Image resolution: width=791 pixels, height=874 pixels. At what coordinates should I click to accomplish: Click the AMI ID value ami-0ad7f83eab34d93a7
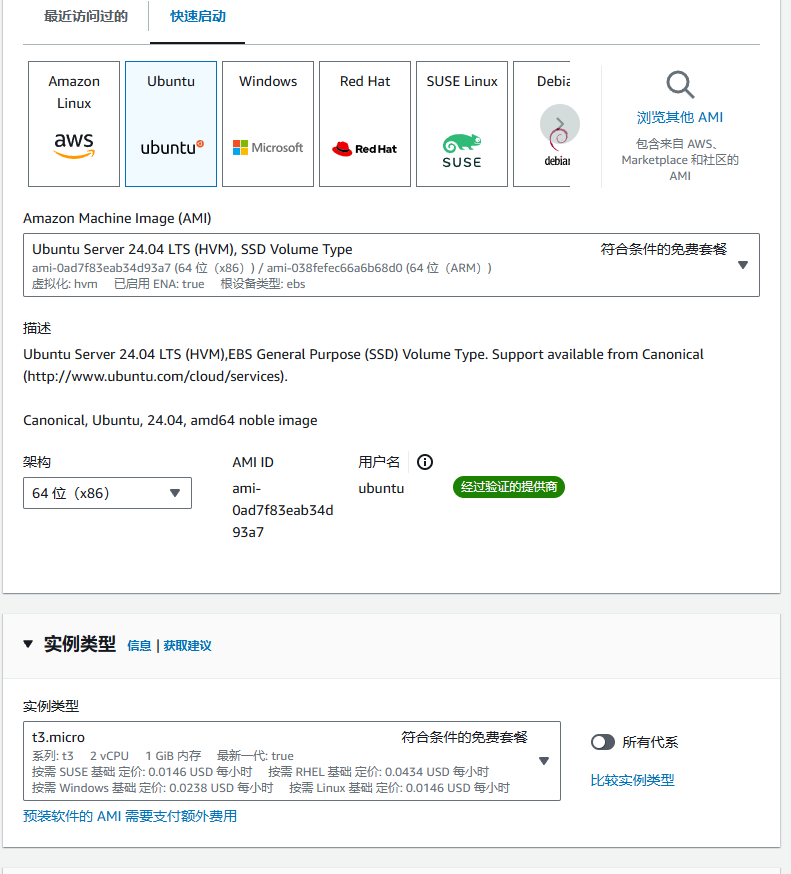pyautogui.click(x=283, y=510)
